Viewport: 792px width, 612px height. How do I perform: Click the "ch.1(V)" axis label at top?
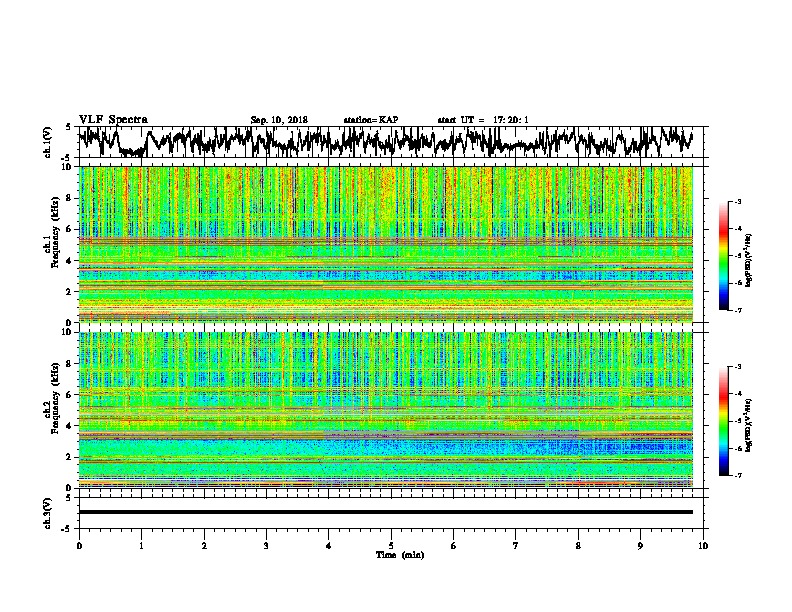[x=48, y=142]
